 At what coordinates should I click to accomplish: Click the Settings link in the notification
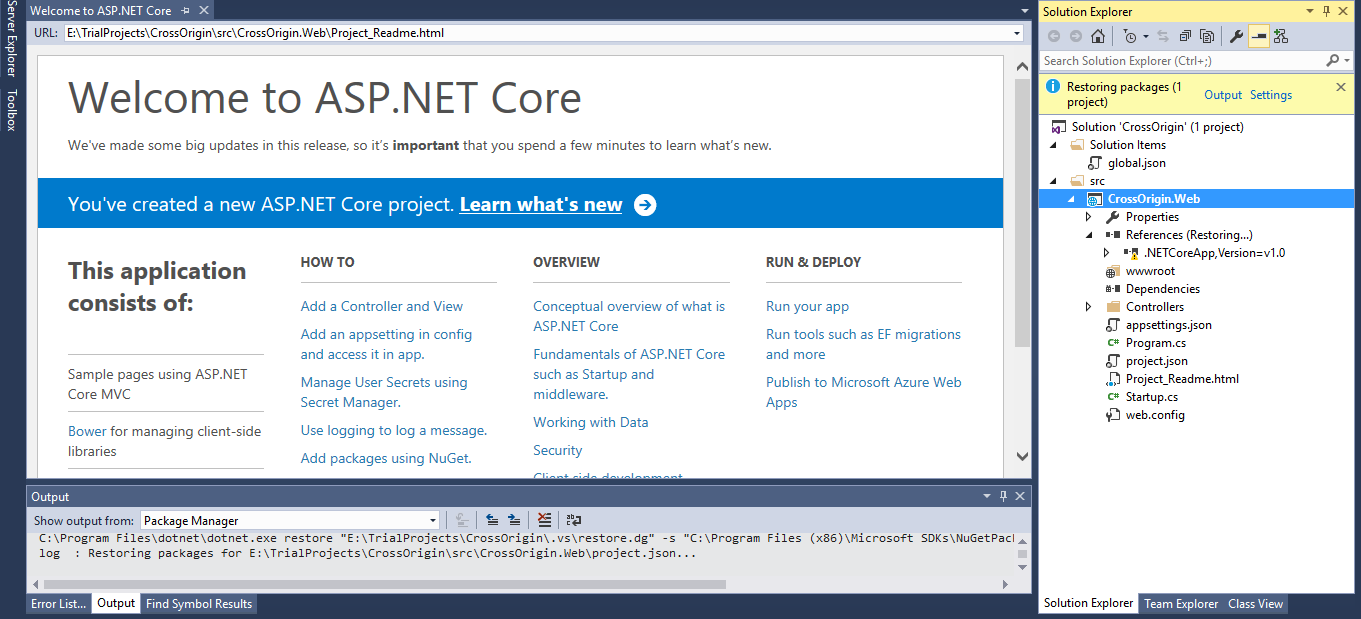1271,95
